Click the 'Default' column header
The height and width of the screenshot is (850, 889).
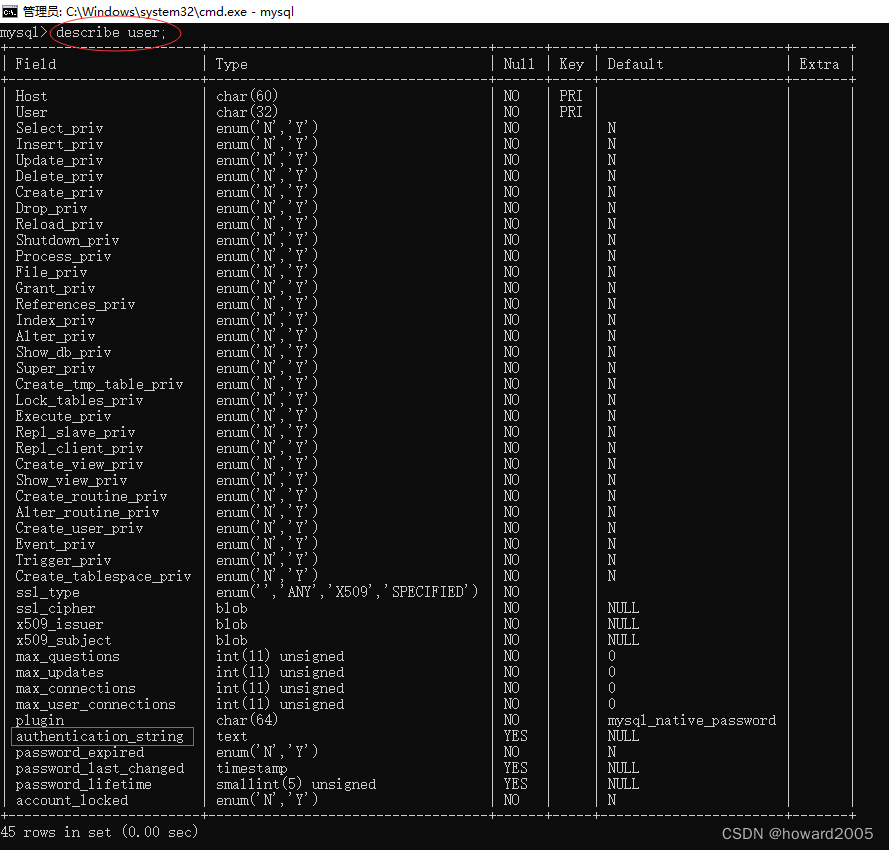pyautogui.click(x=635, y=64)
